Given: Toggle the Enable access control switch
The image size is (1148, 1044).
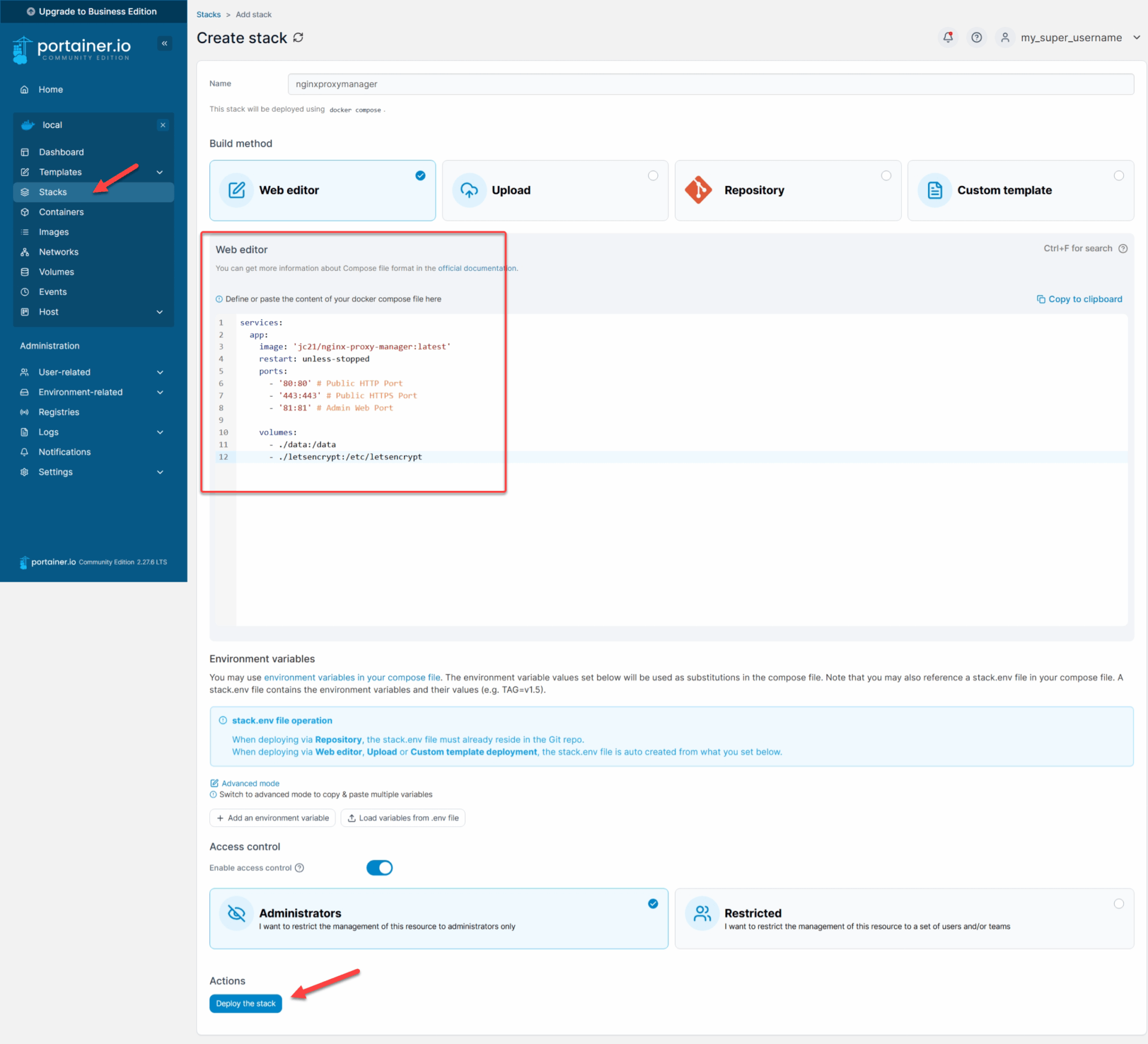Looking at the screenshot, I should click(379, 868).
